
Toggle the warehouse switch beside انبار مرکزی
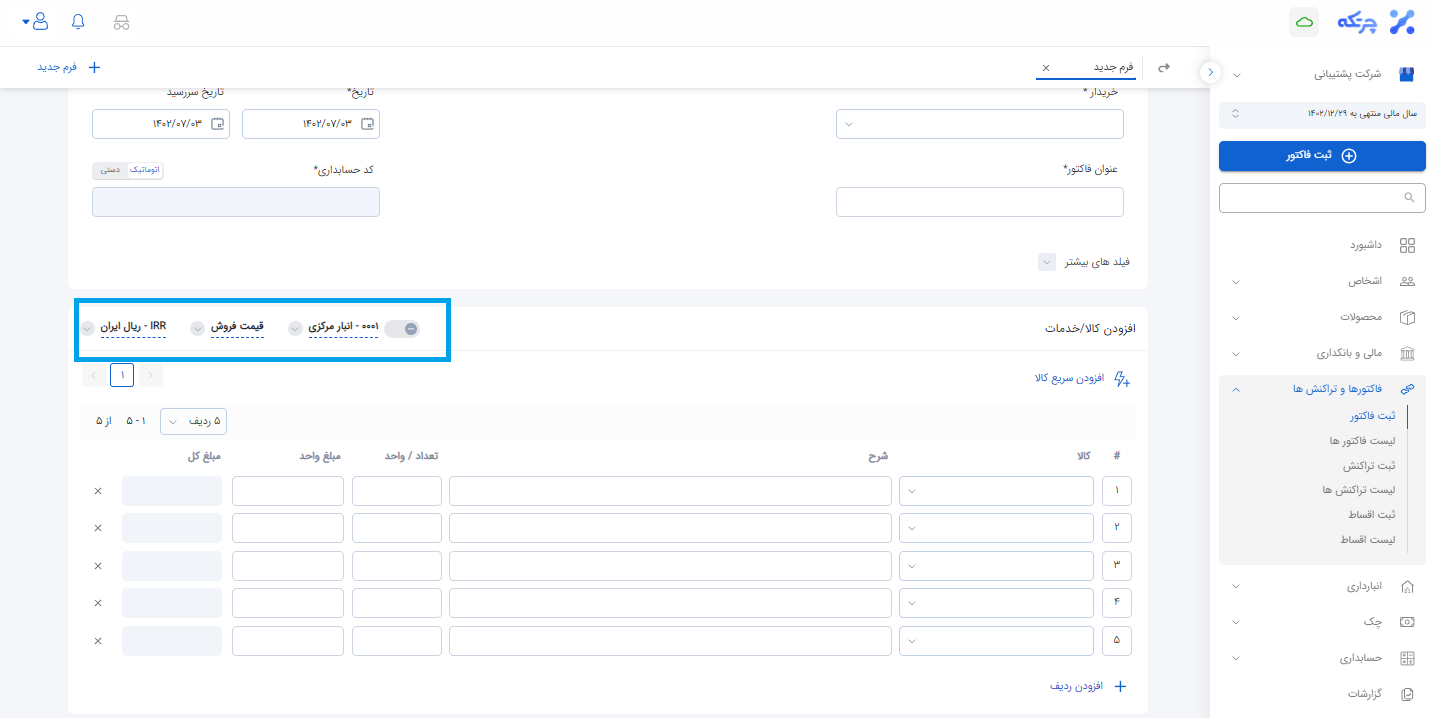click(403, 329)
